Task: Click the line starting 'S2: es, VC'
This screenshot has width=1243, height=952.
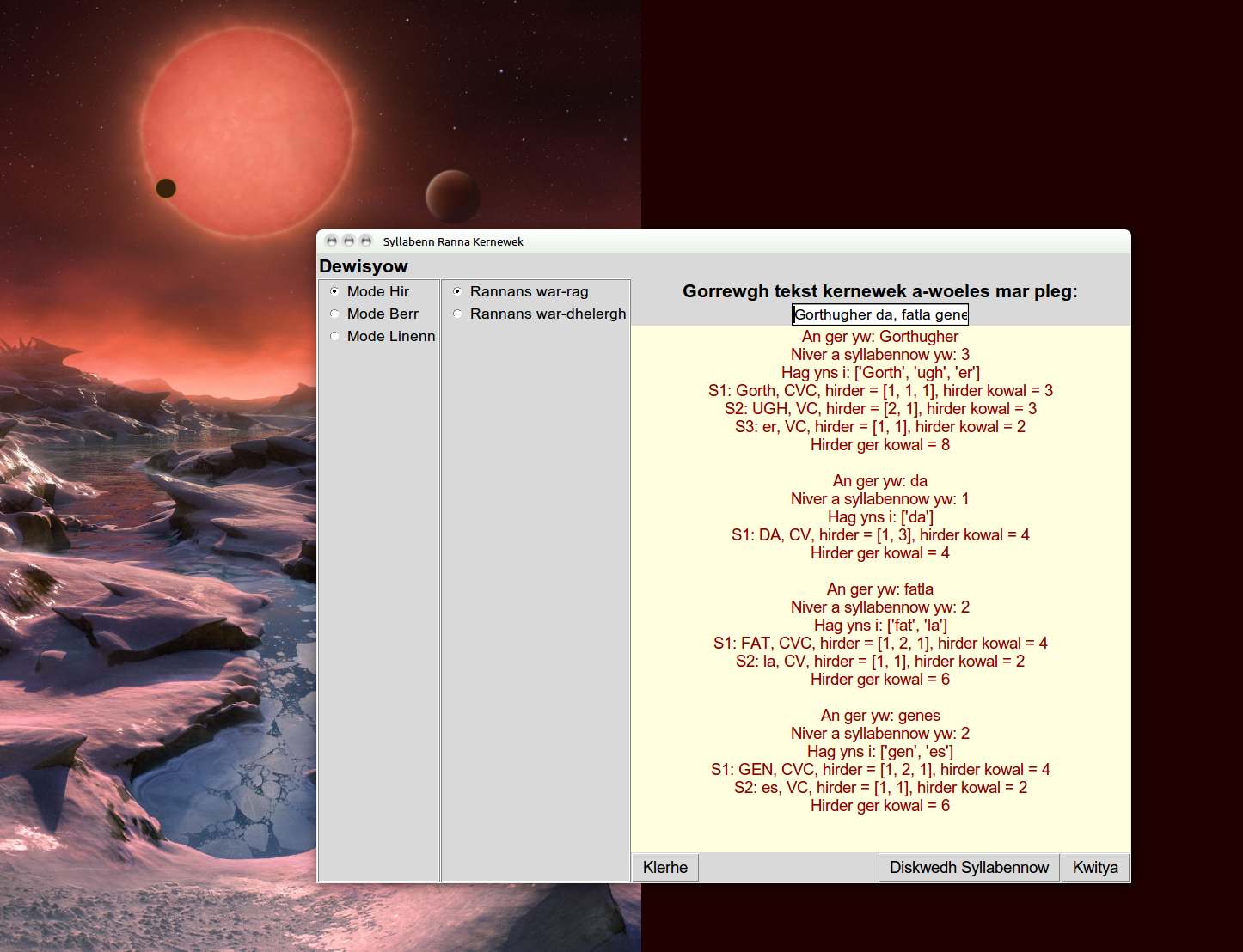Action: coord(880,788)
